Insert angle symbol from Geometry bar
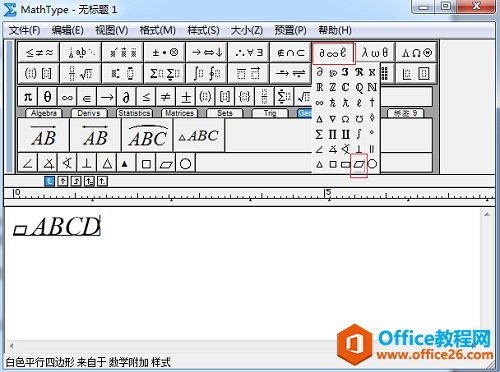This screenshot has width=500, height=372. [x=28, y=163]
